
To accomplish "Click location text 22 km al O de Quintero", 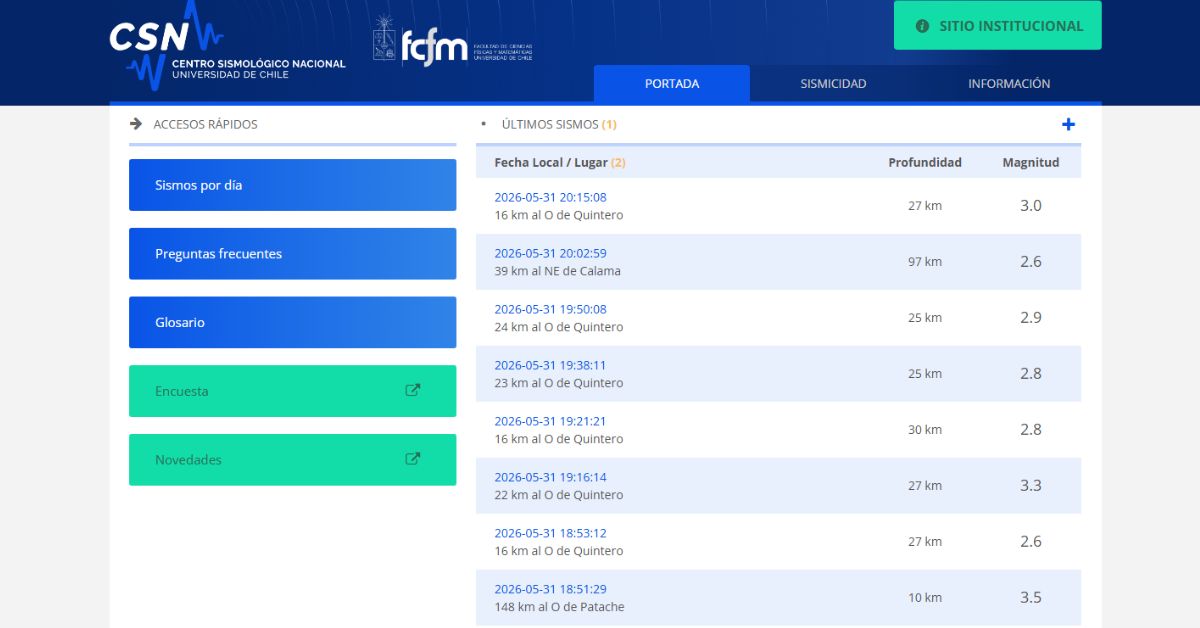I will coord(558,495).
